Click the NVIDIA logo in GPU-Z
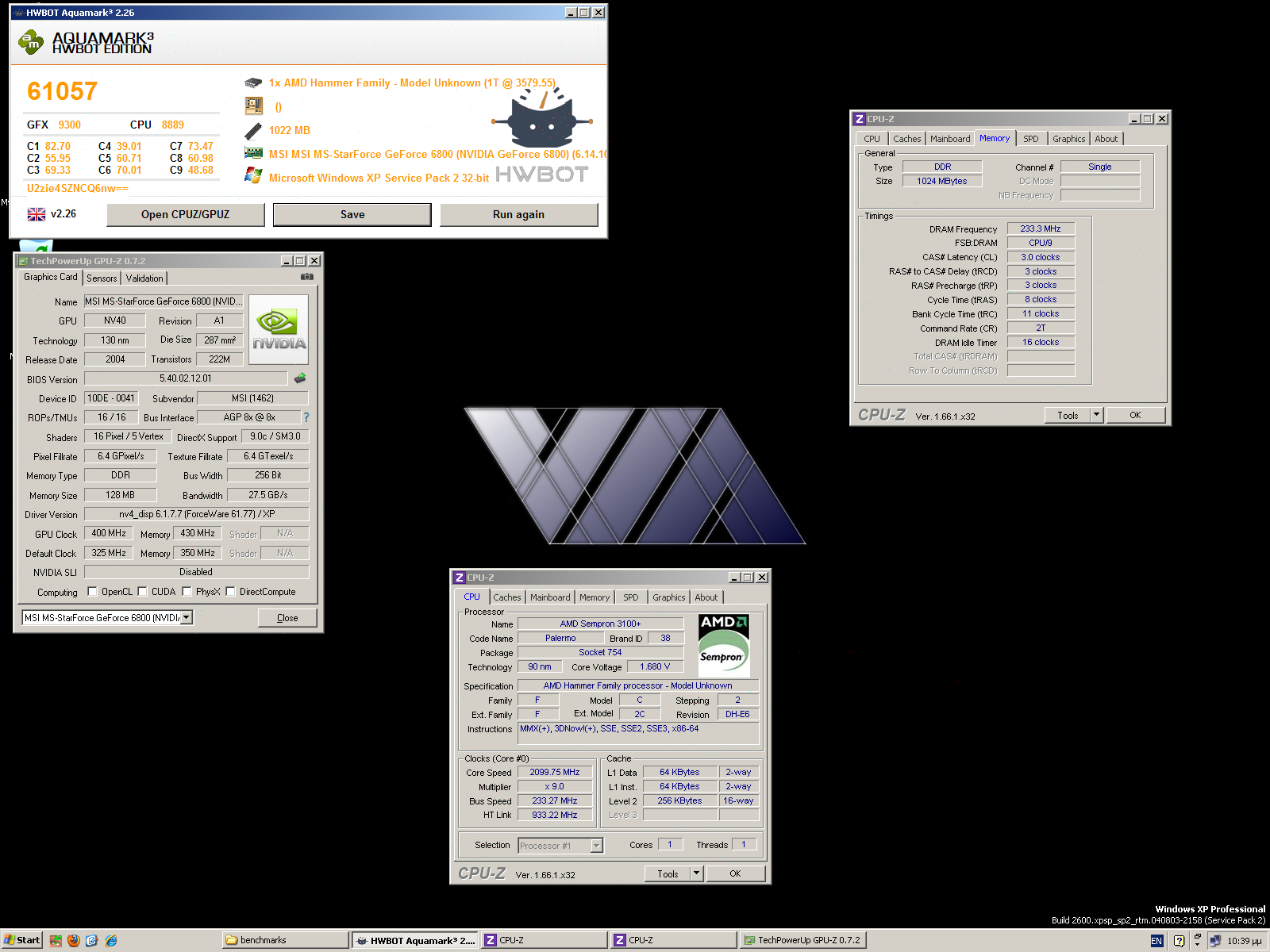Screen dimensions: 1270x952 pos(279,330)
